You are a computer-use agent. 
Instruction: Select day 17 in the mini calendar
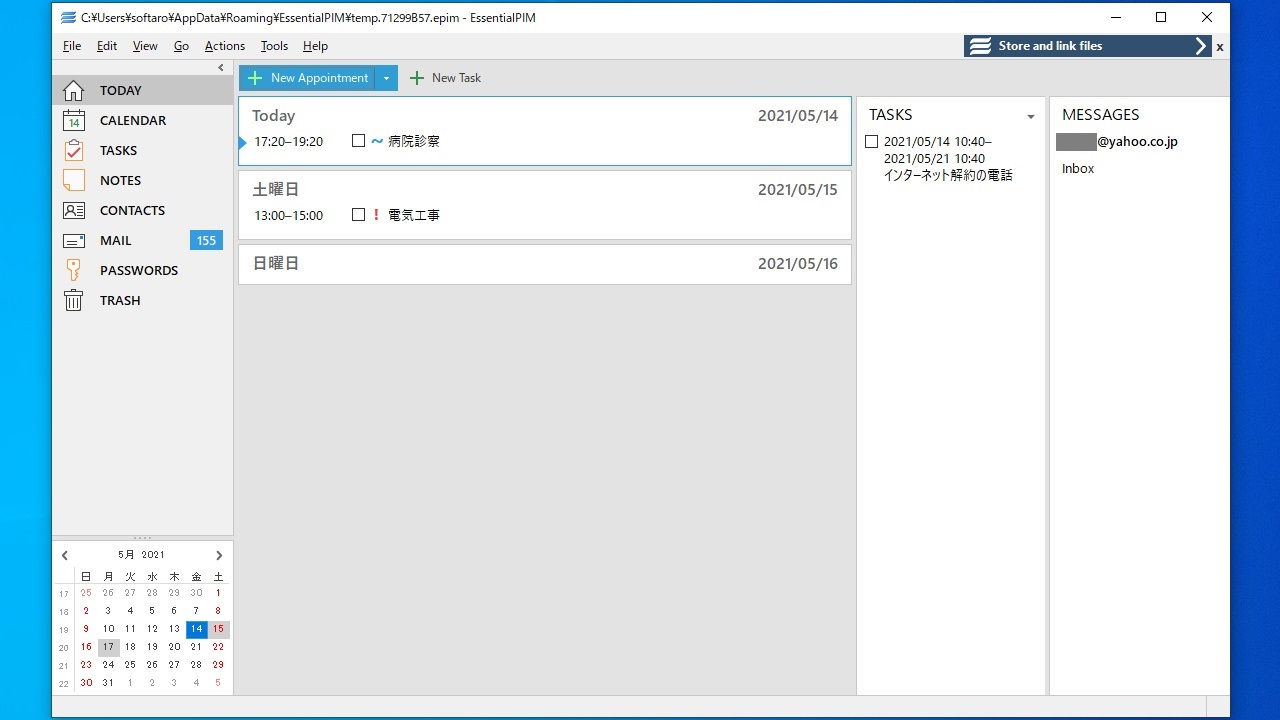pyautogui.click(x=108, y=647)
